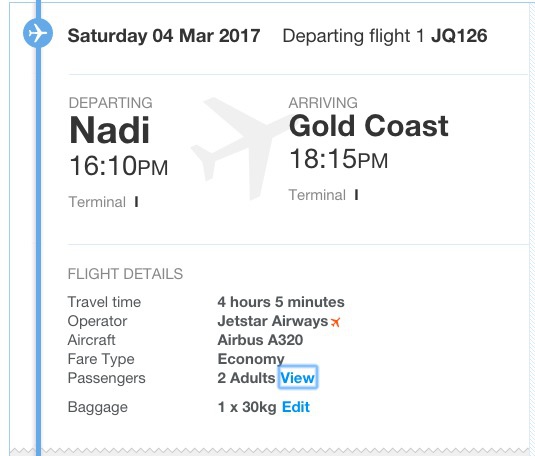Click the departing Terminal I label
The width and height of the screenshot is (535, 456).
103,202
